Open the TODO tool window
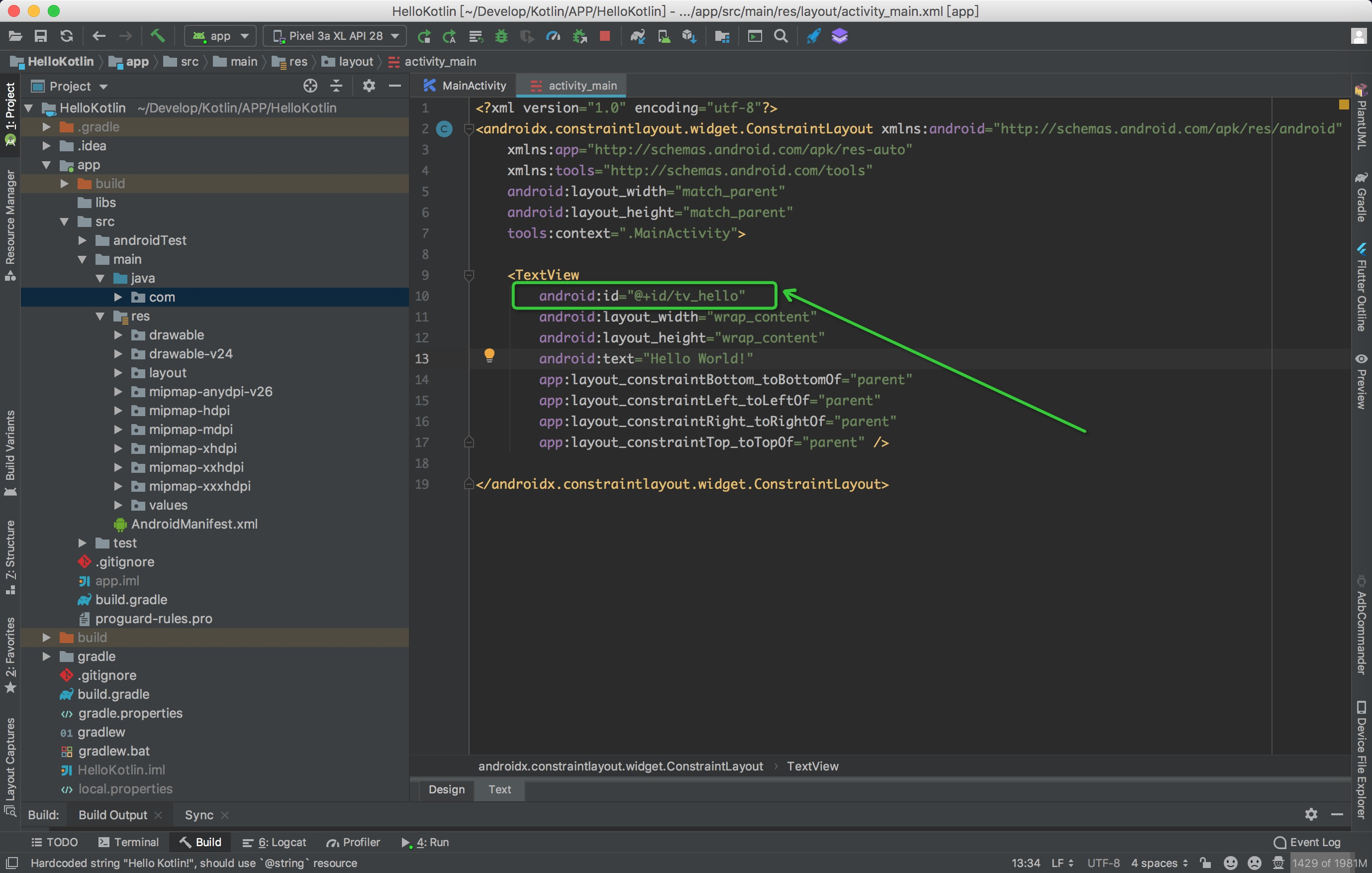The width and height of the screenshot is (1372, 873). pyautogui.click(x=54, y=842)
